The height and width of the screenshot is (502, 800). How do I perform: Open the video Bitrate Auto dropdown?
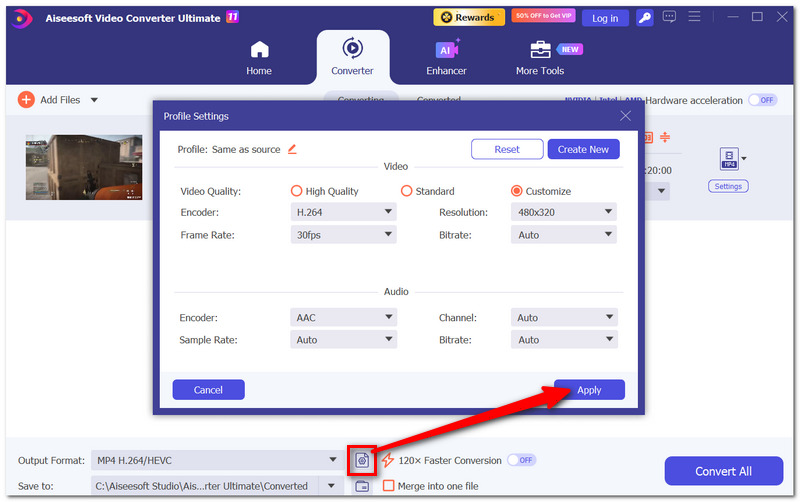coord(564,235)
